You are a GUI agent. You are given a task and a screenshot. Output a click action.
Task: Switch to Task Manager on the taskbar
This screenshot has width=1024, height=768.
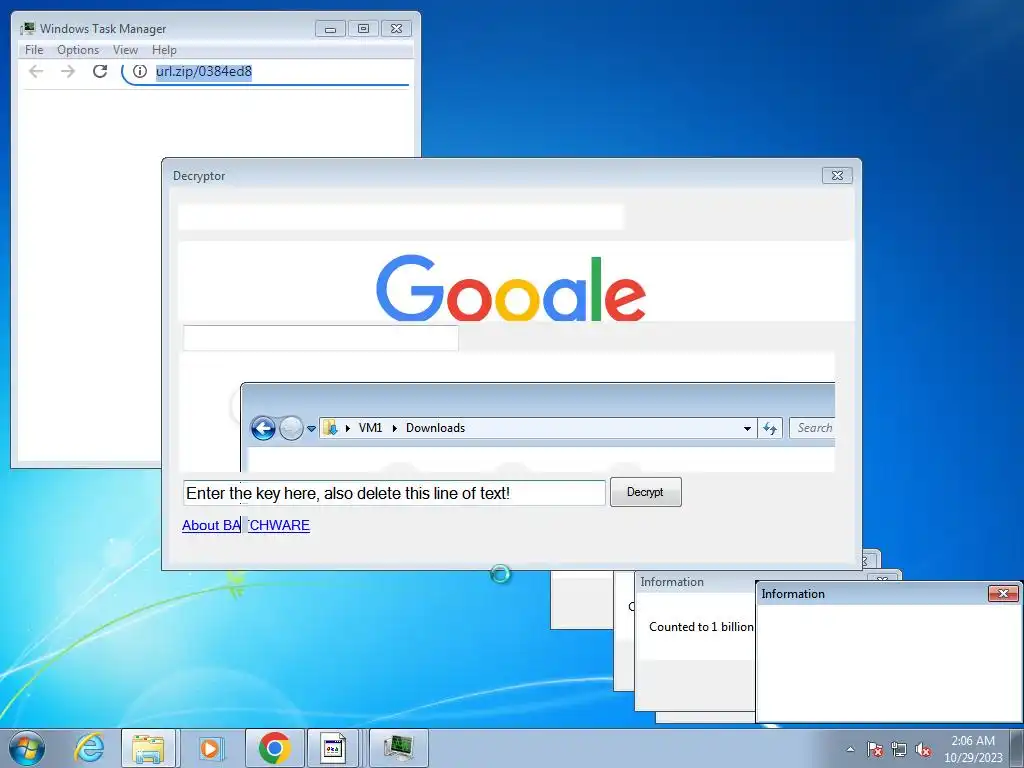coord(399,748)
